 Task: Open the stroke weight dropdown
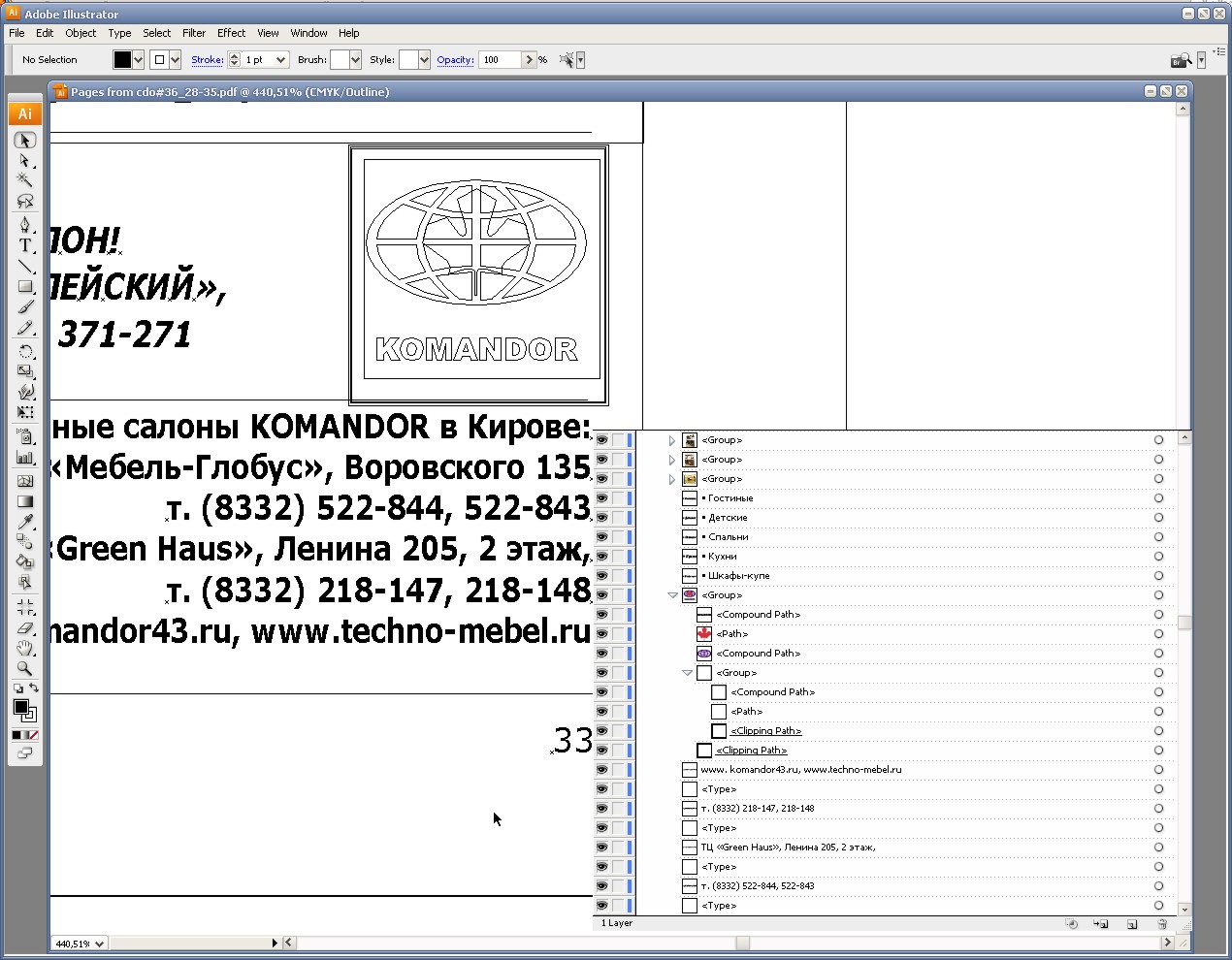click(x=281, y=60)
